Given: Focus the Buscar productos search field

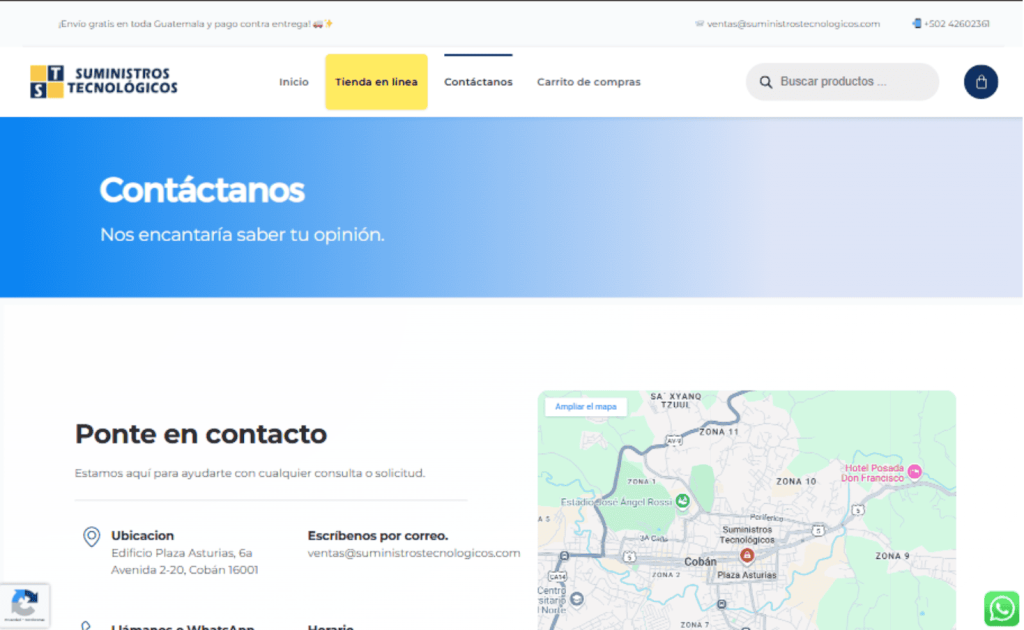Looking at the screenshot, I should coord(850,82).
